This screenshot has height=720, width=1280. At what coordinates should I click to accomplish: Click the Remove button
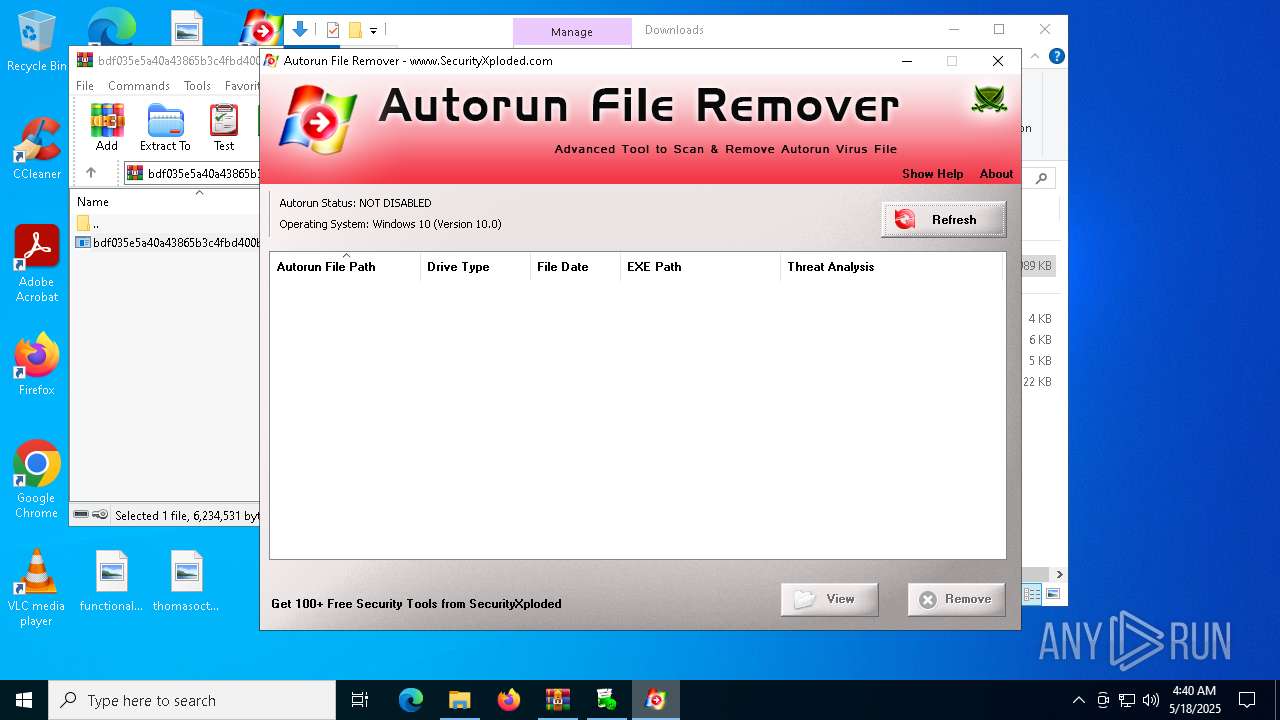point(956,599)
